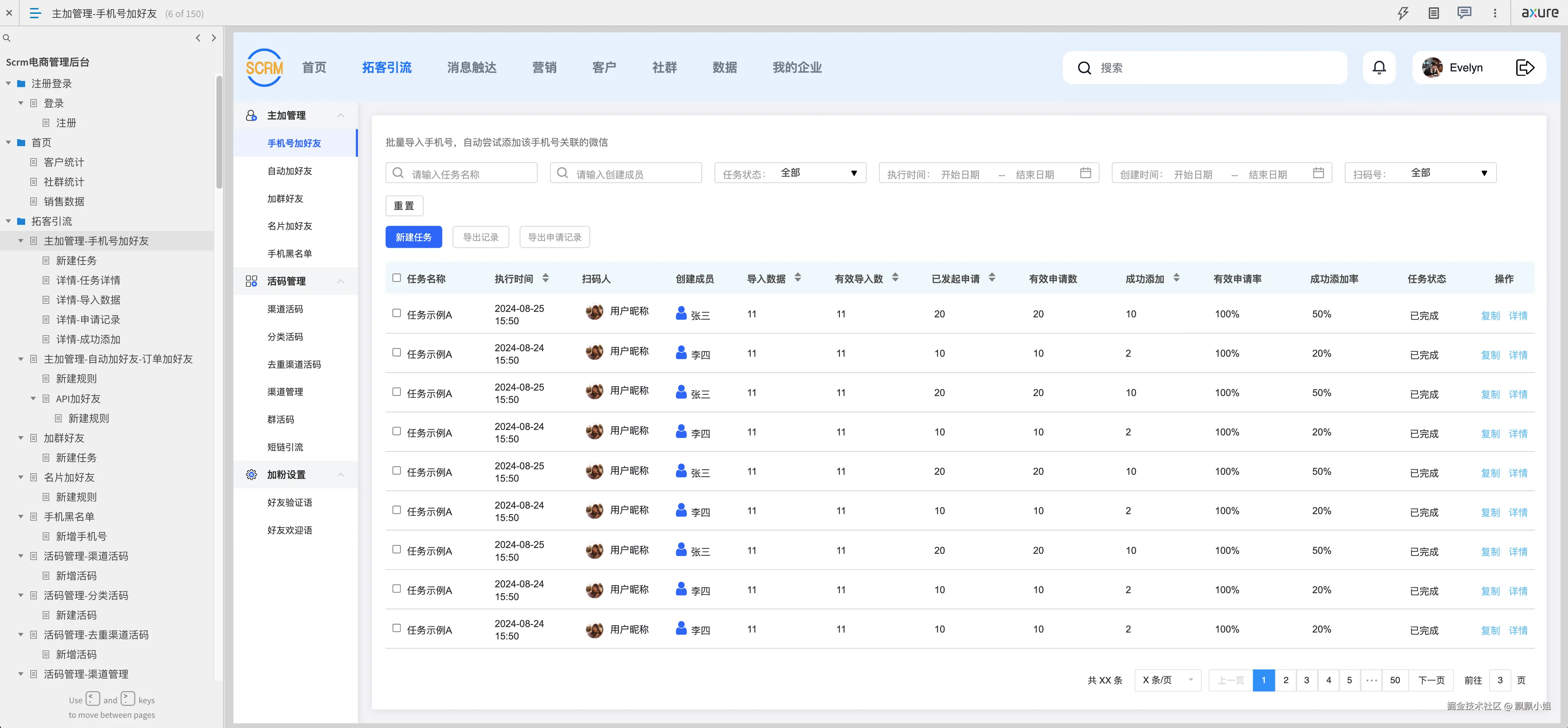Switch to the 消息触达 menu

click(x=471, y=67)
